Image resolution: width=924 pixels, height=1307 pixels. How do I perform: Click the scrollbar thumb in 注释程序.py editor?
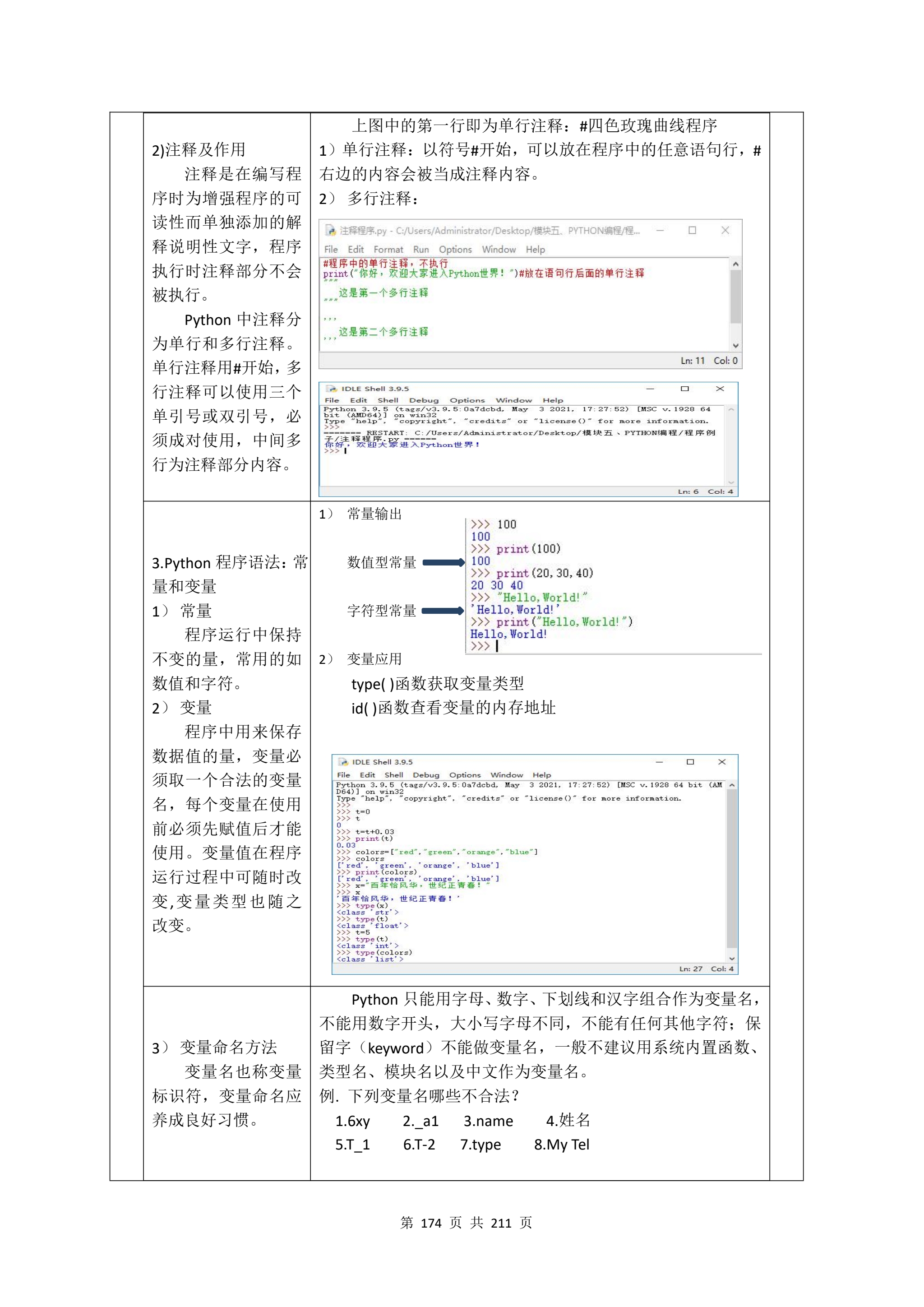(x=736, y=297)
